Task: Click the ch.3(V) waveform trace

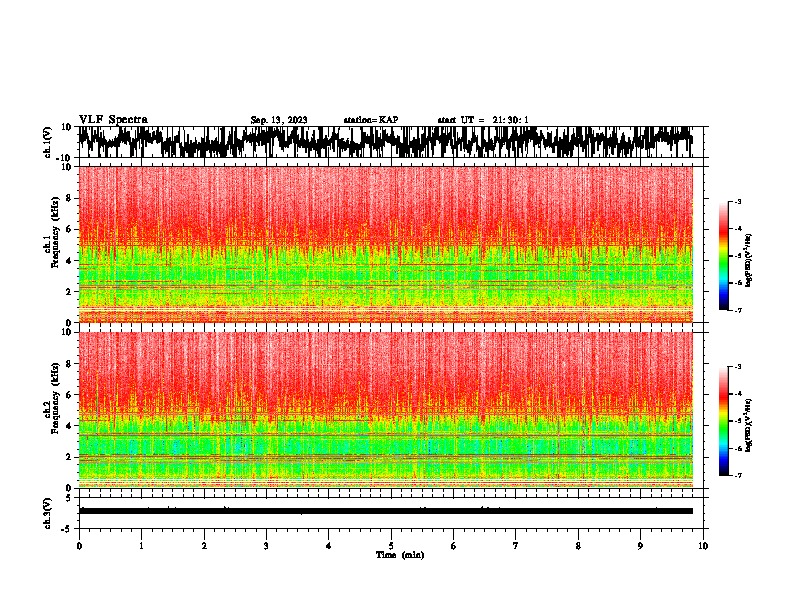Action: click(385, 511)
